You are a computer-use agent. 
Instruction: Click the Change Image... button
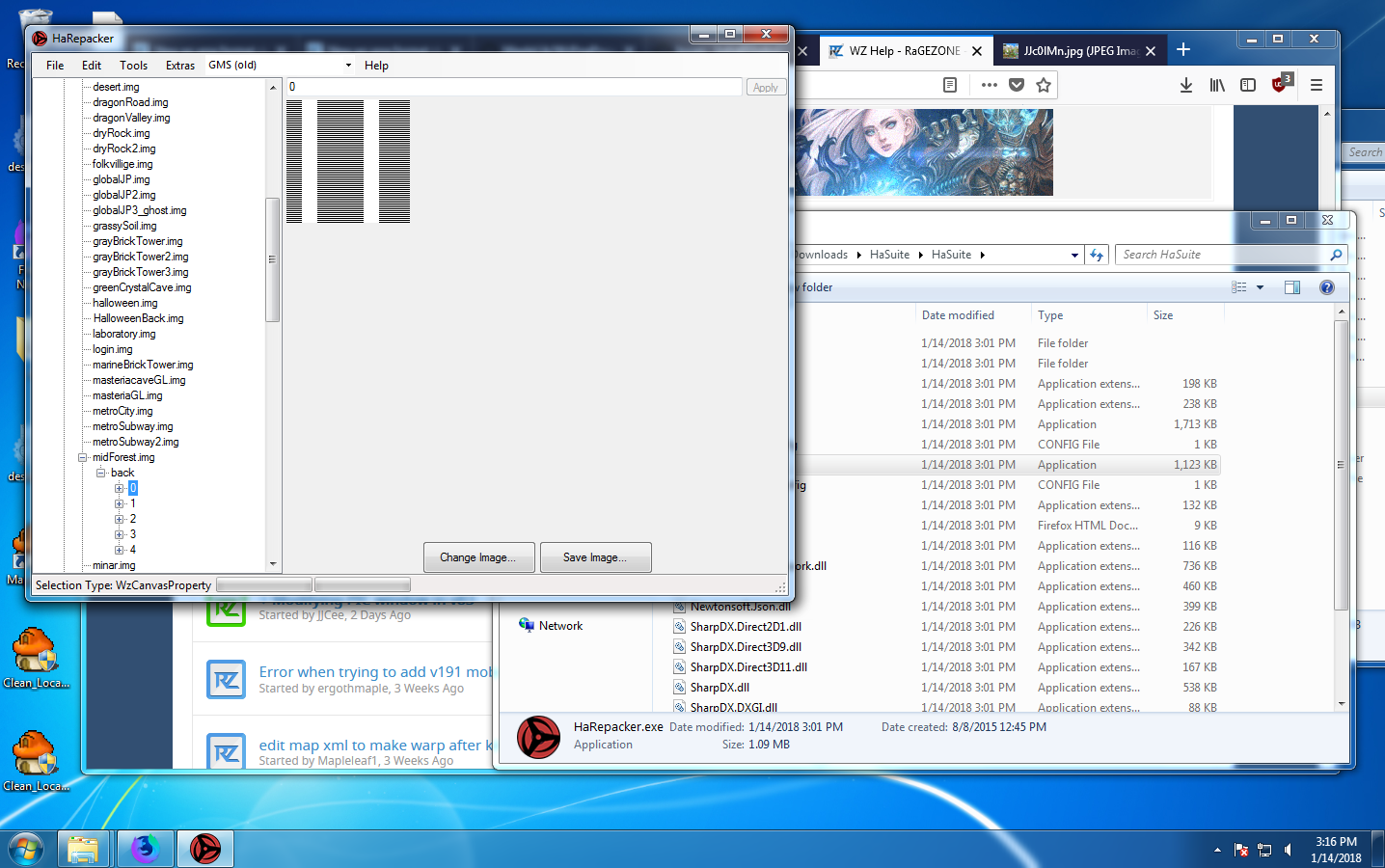pyautogui.click(x=478, y=557)
